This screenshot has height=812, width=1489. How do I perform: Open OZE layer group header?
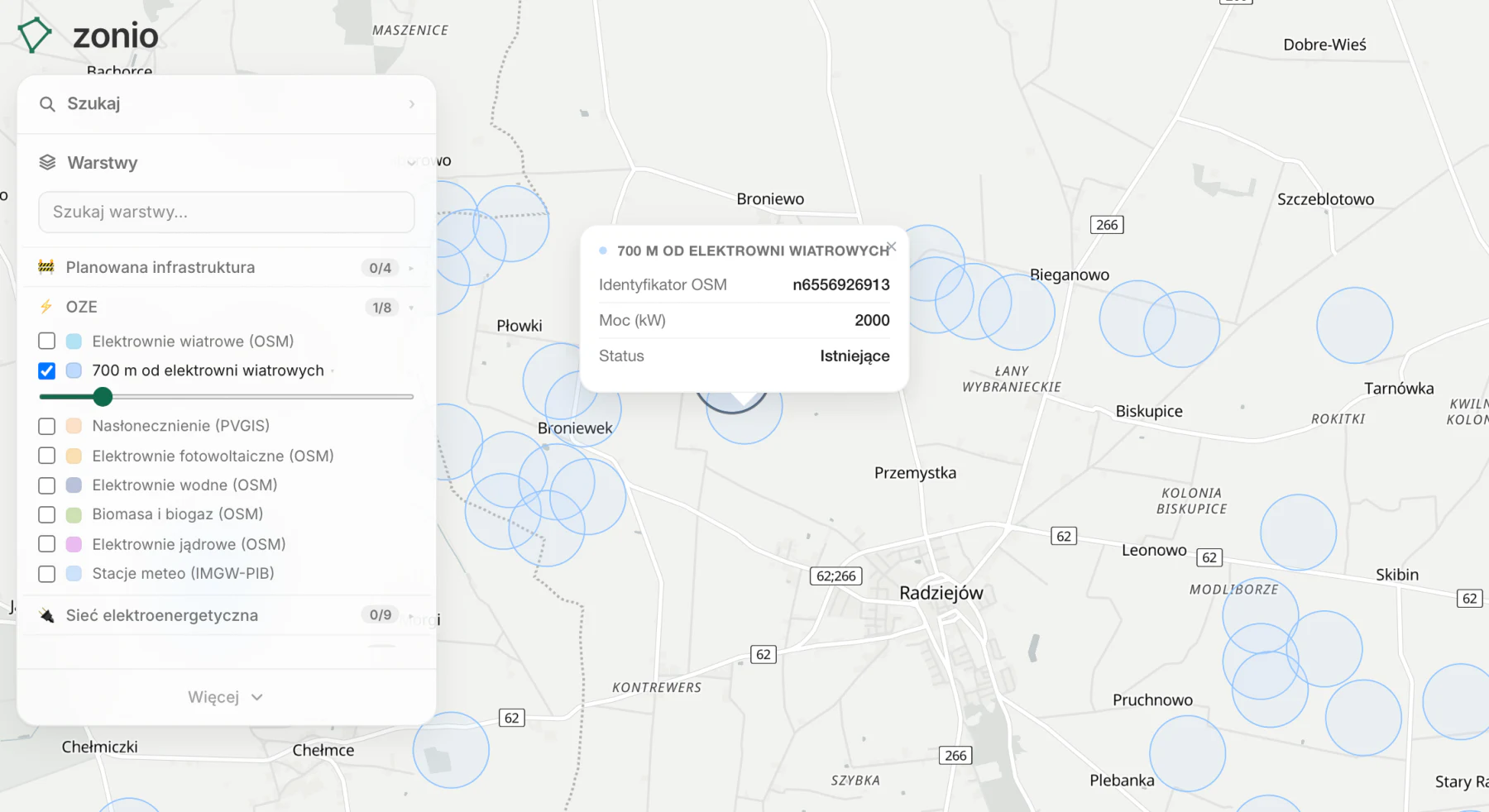click(x=227, y=307)
